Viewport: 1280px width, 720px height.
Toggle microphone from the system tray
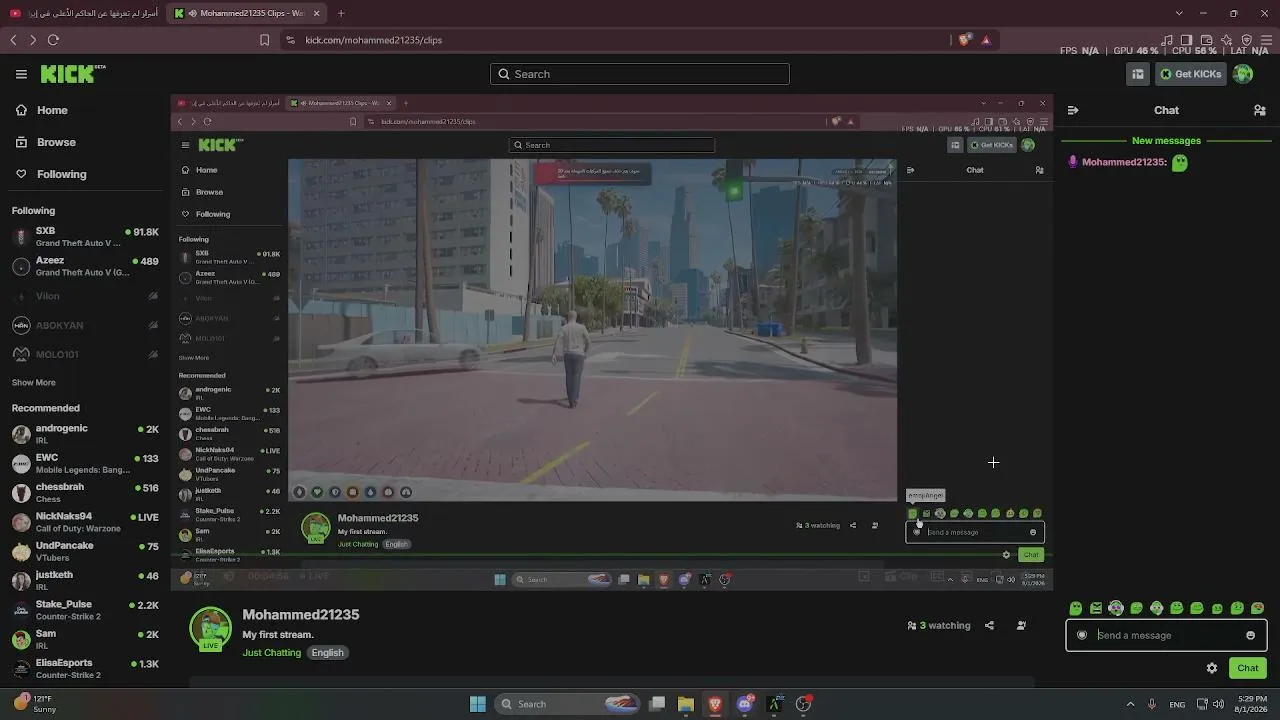[x=1152, y=704]
